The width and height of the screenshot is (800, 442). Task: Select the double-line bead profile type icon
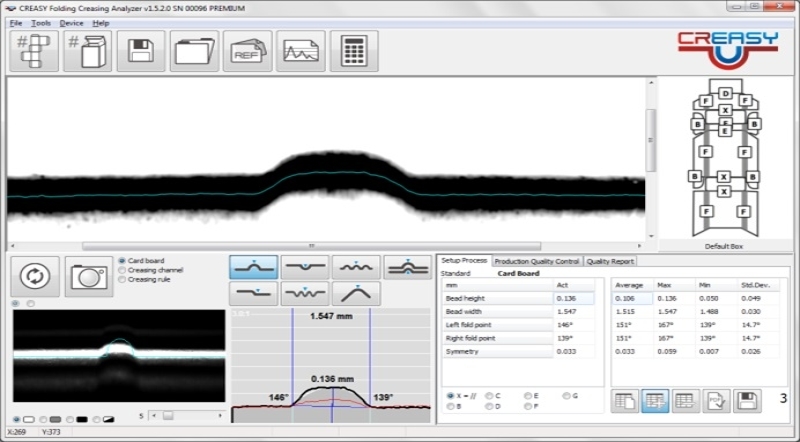(x=408, y=267)
